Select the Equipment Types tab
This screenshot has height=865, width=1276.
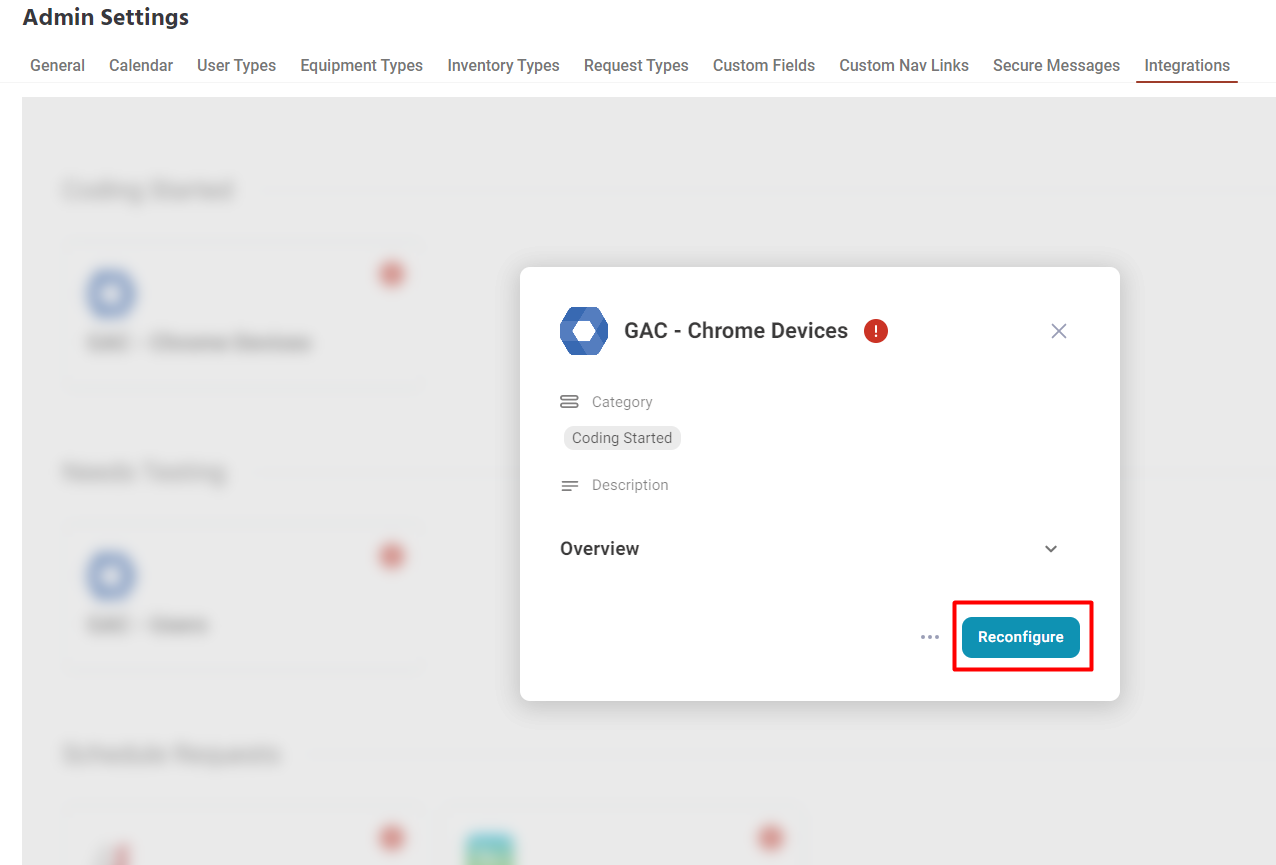[361, 65]
